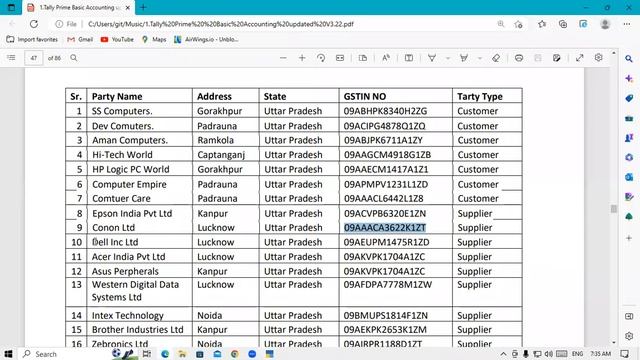Image resolution: width=640 pixels, height=360 pixels.
Task: Open the browser profile avatar
Action: pyautogui.click(x=605, y=24)
